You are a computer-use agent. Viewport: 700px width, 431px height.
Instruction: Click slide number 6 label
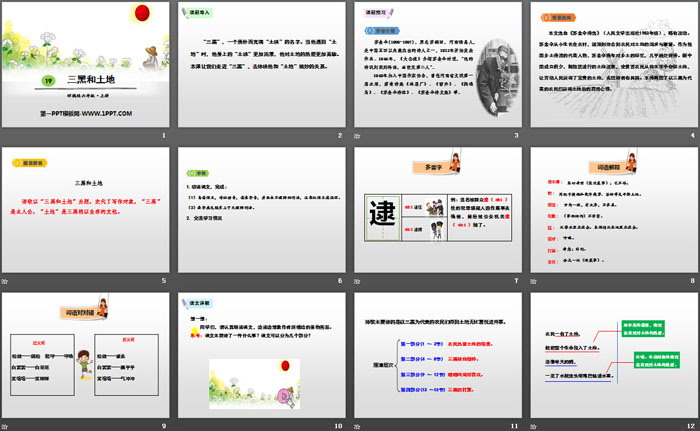point(340,280)
